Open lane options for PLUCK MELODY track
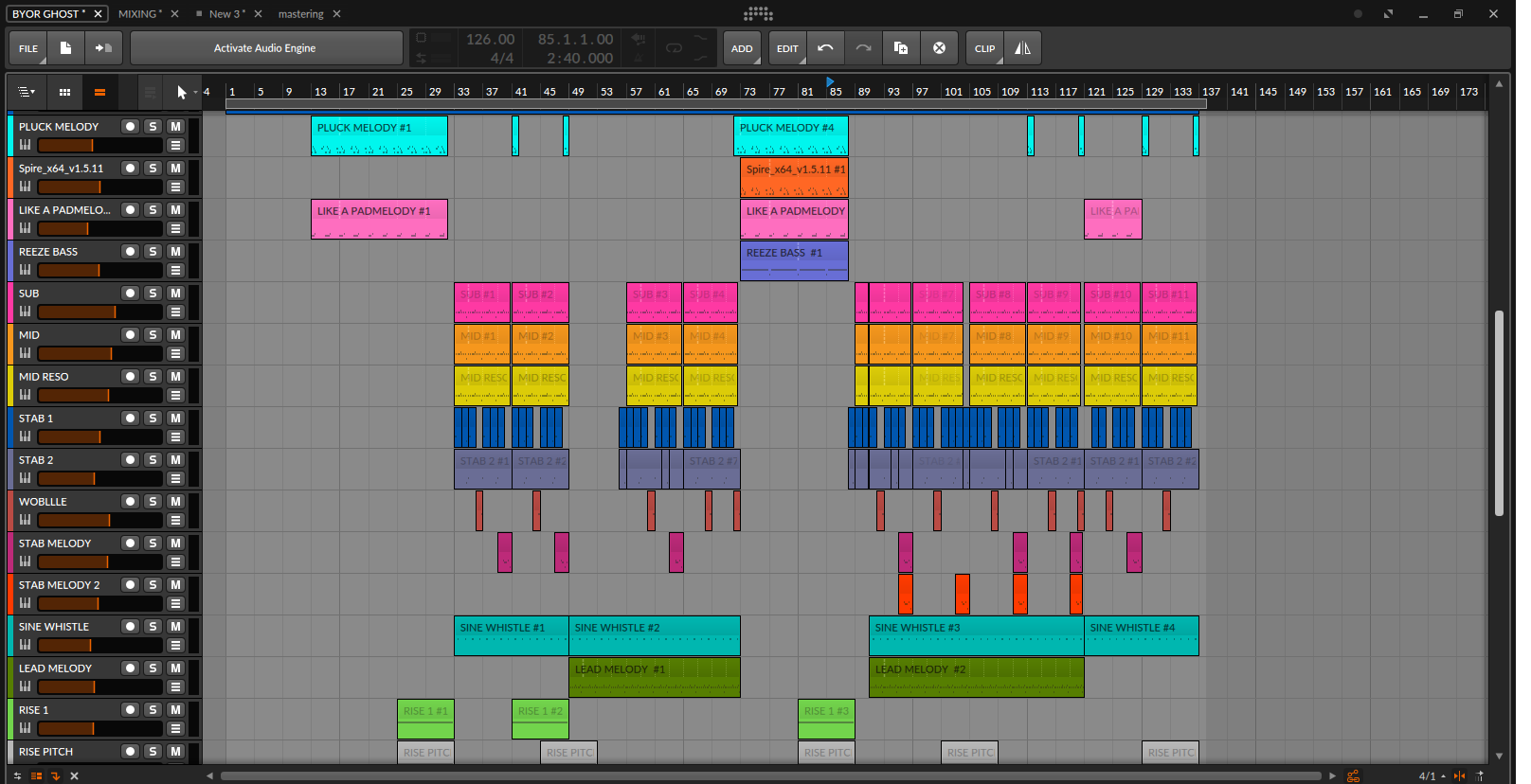 click(175, 146)
